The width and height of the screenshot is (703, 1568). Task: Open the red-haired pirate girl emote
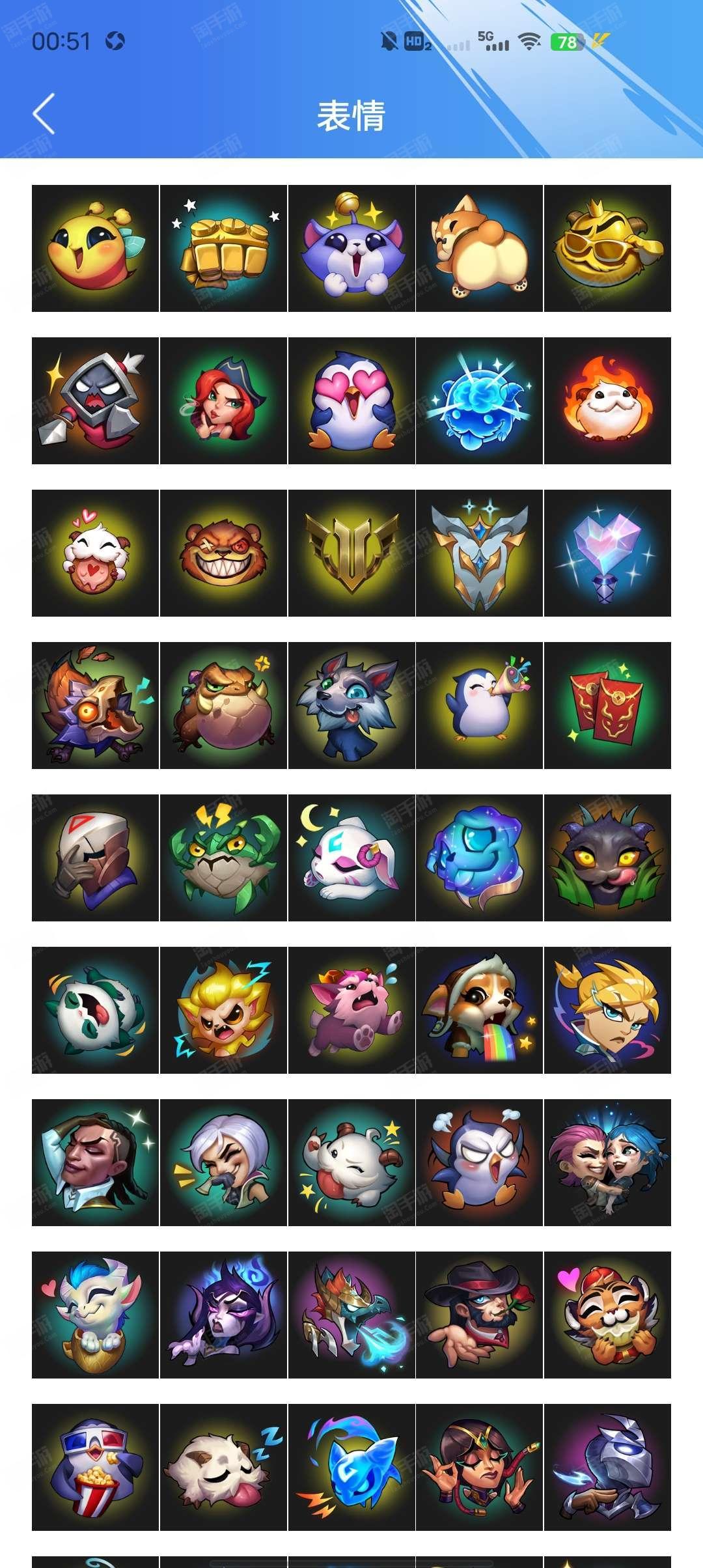tap(223, 400)
